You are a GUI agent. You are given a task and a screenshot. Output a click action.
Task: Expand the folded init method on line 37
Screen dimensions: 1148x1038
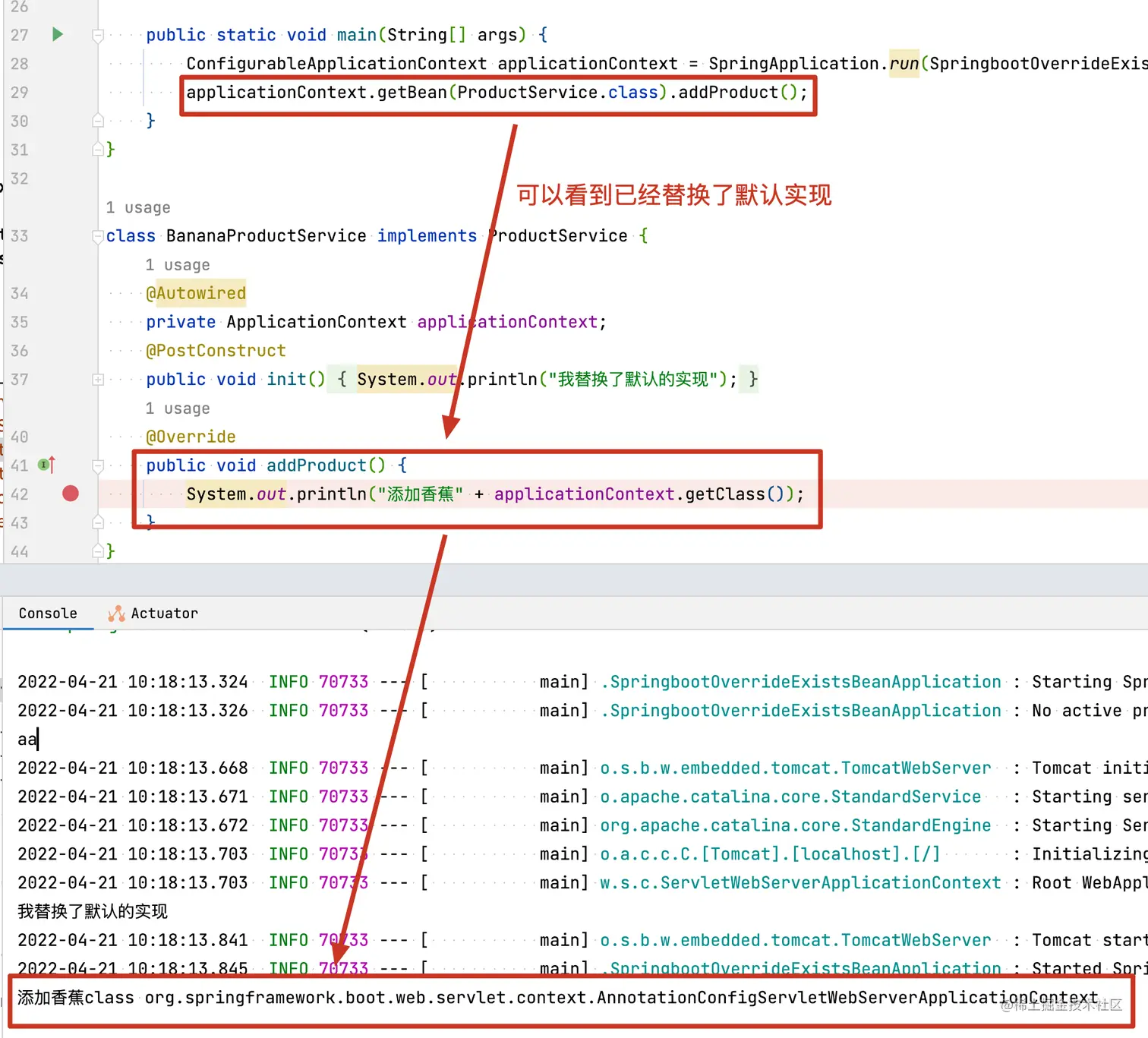pos(98,379)
